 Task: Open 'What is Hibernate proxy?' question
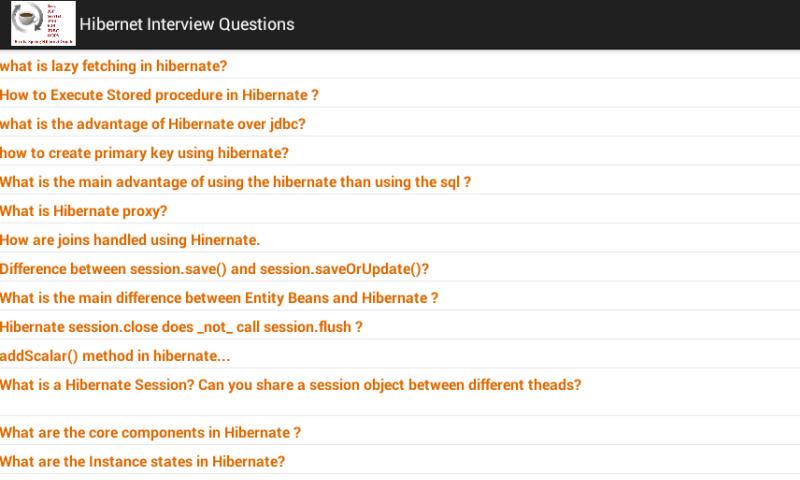84,211
